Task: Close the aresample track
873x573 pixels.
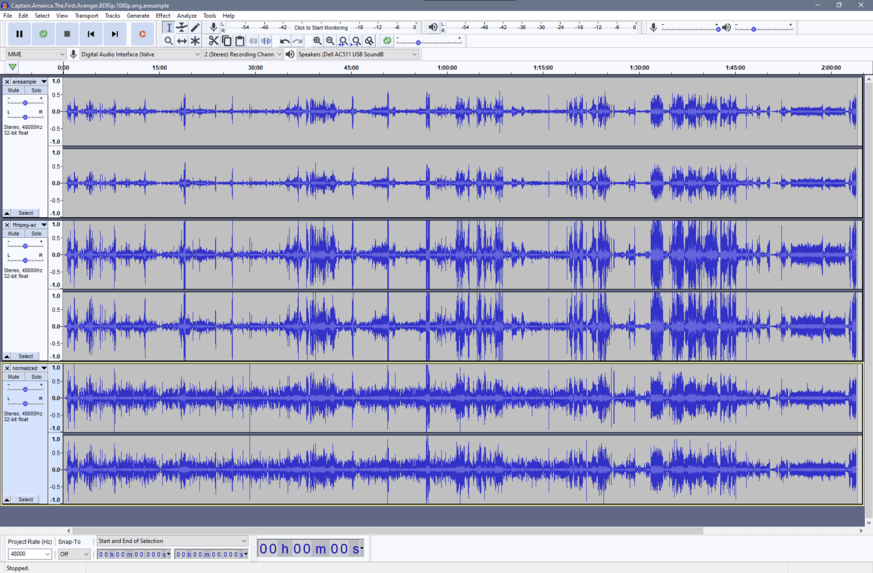Action: (7, 82)
